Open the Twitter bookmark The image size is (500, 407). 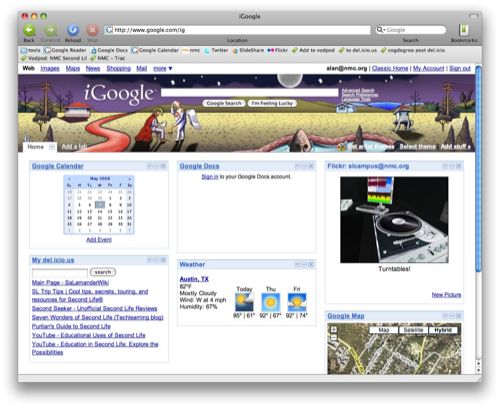point(216,50)
